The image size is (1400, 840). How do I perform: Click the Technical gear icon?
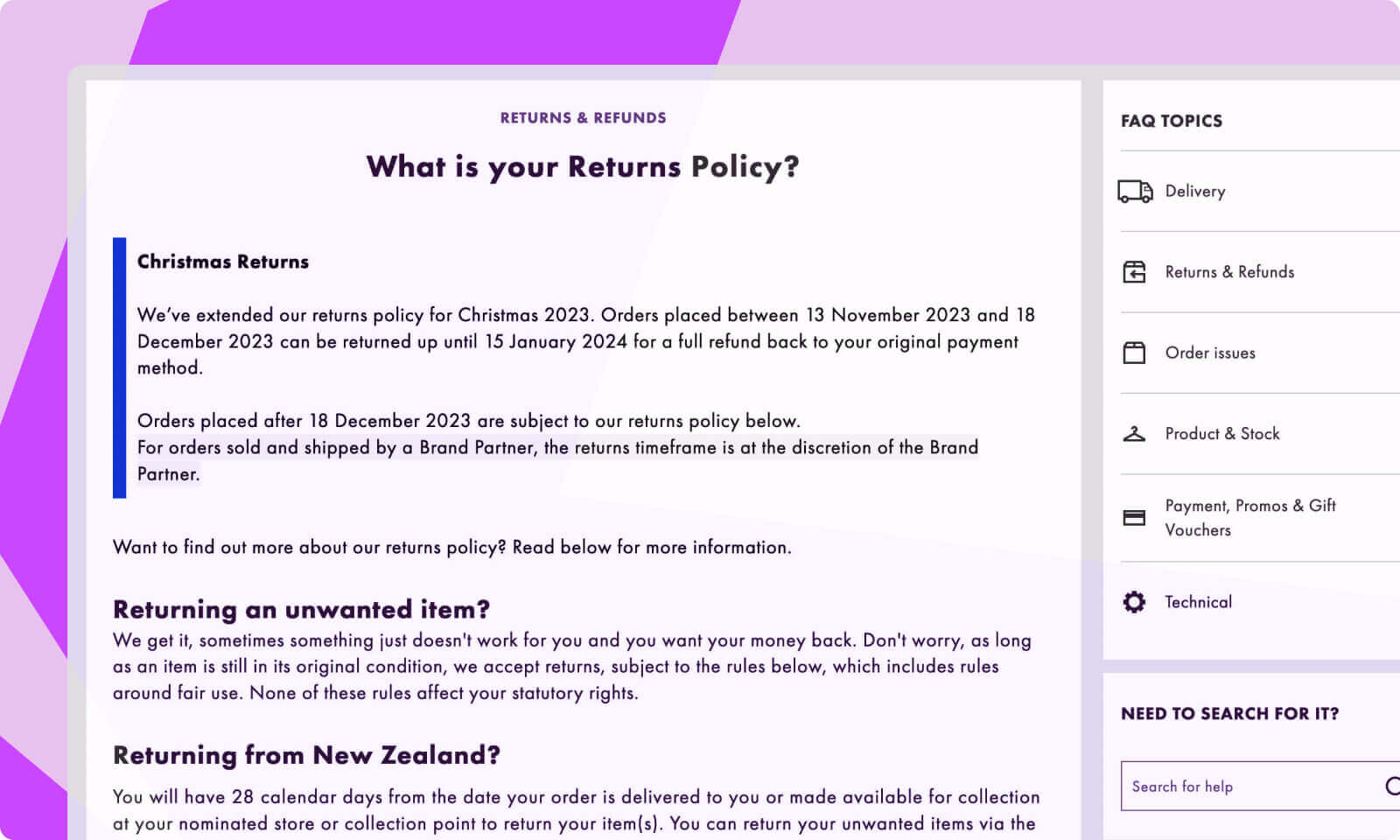tap(1134, 602)
